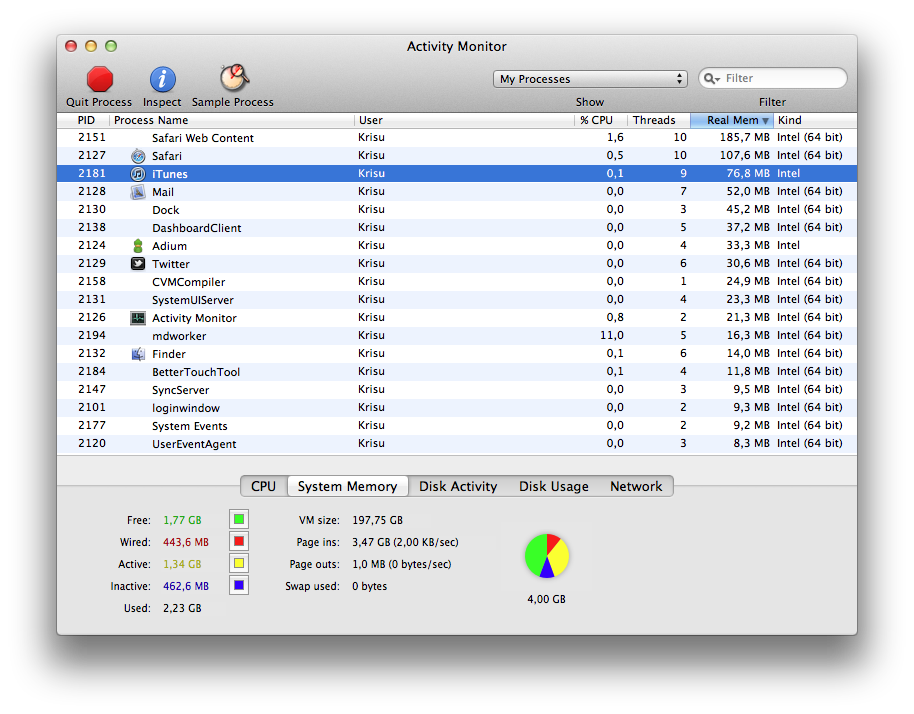The height and width of the screenshot is (714, 914).
Task: Click the blue Inspect info icon
Action: pyautogui.click(x=163, y=79)
